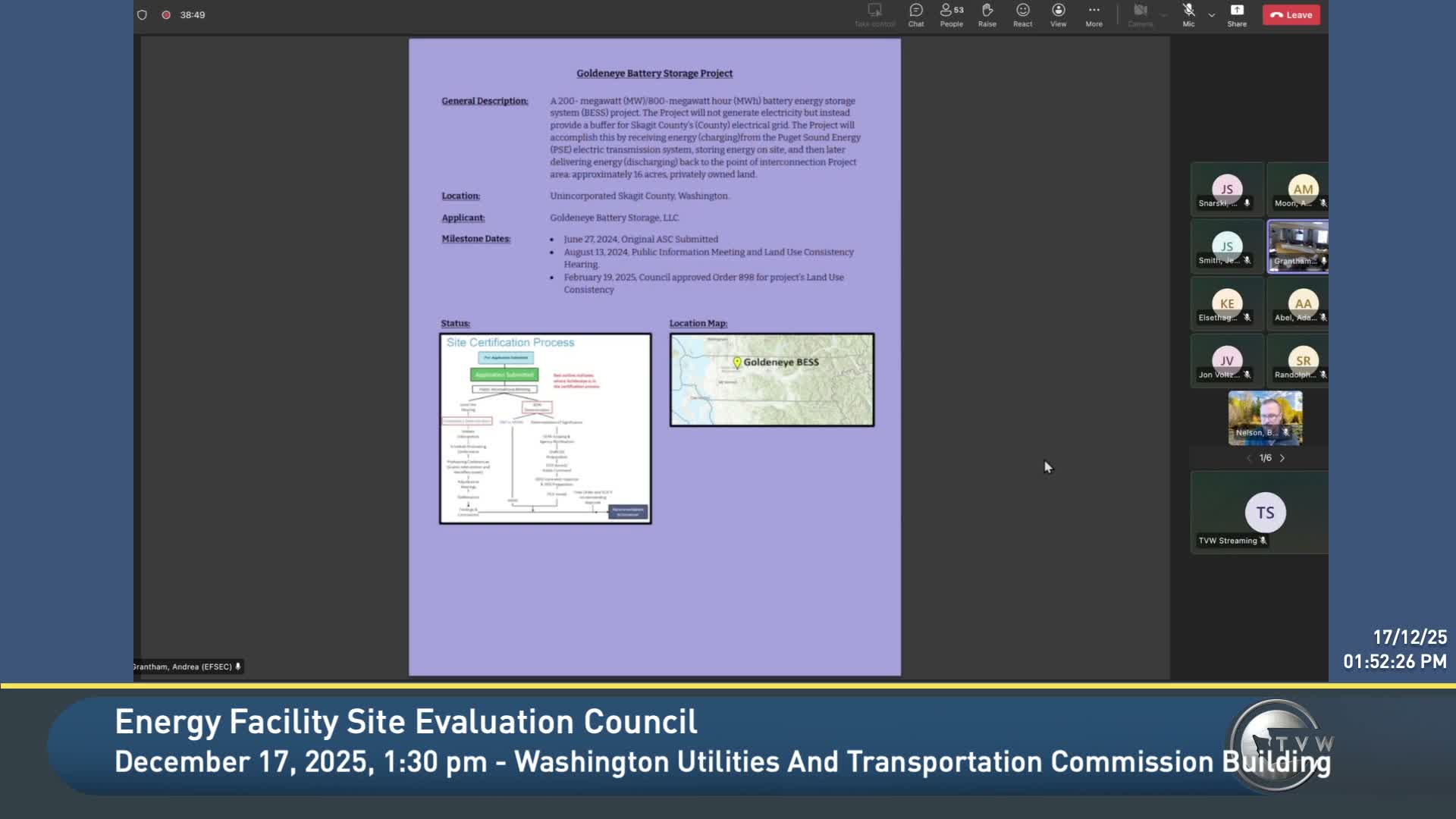The image size is (1456, 819).
Task: Click the Share screen icon
Action: (x=1237, y=14)
